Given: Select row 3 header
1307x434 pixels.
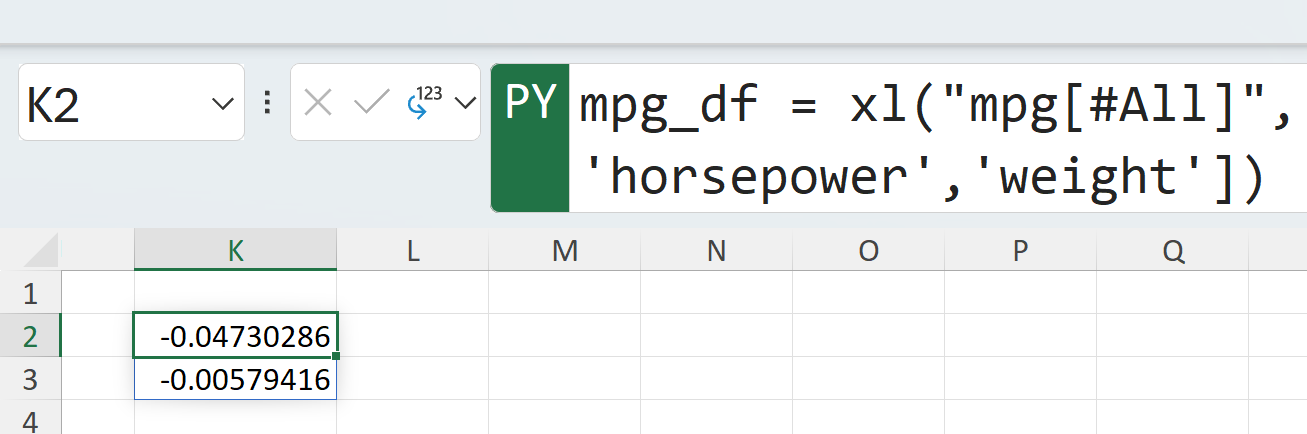Looking at the screenshot, I should (30, 379).
